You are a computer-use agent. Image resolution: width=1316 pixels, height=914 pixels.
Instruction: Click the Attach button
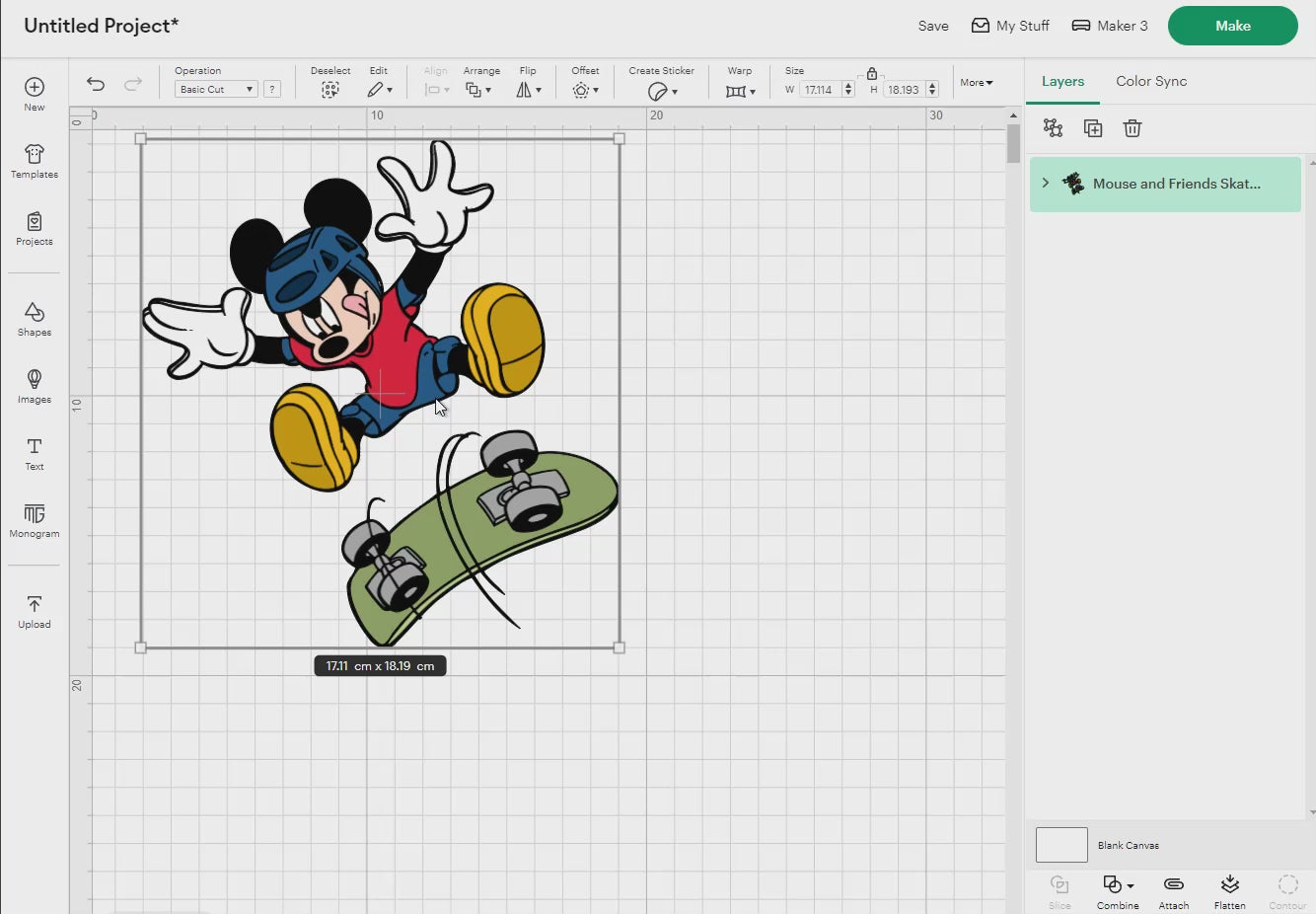(x=1174, y=890)
